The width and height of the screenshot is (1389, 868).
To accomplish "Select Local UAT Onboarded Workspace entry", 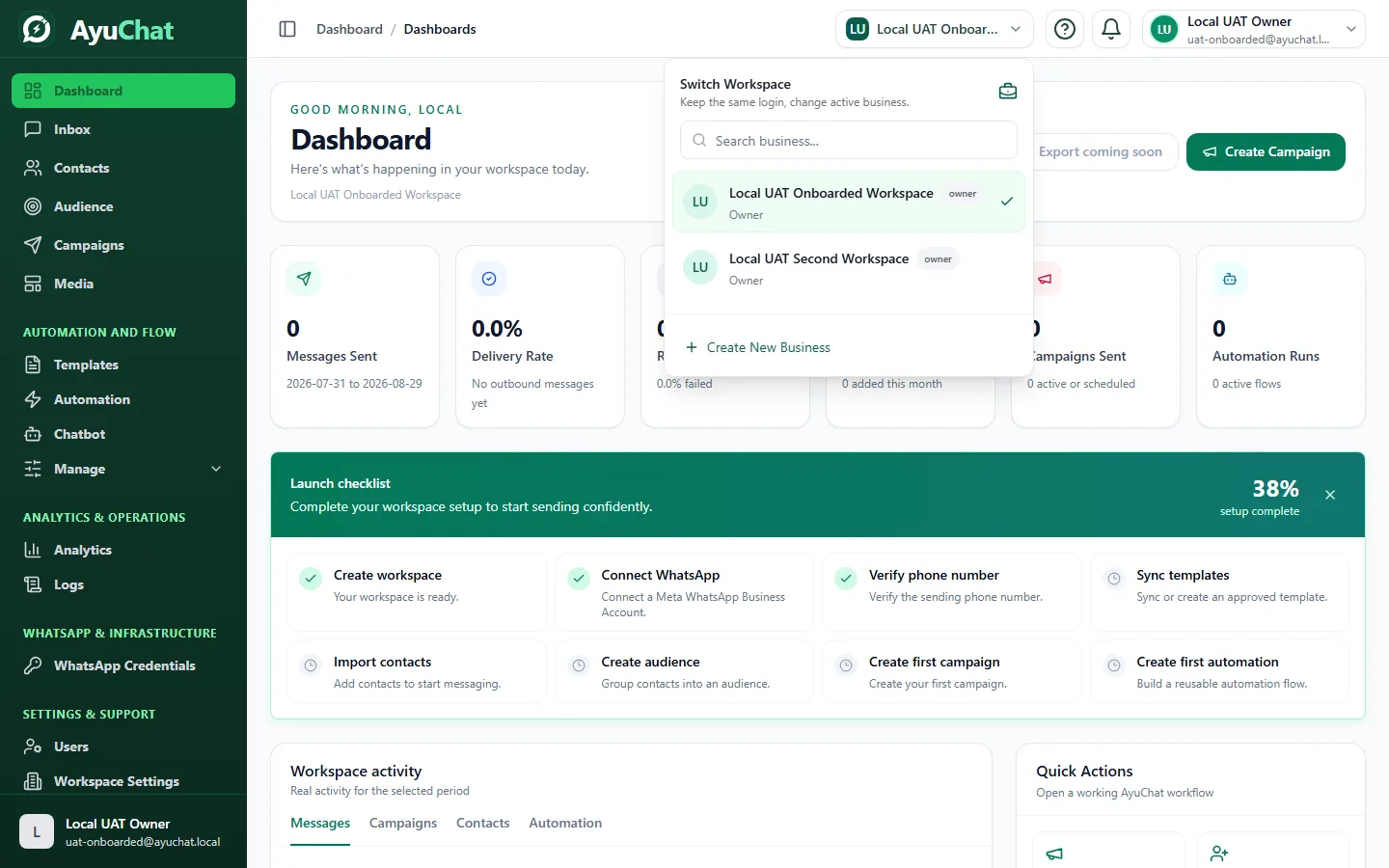I will click(x=849, y=202).
